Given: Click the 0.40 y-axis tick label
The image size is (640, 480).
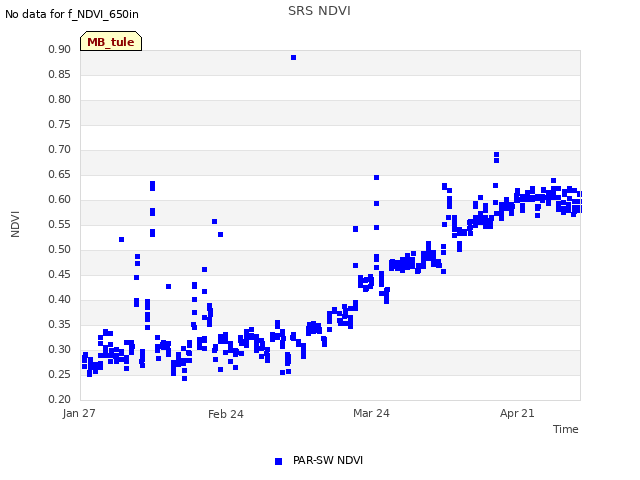Looking at the screenshot, I should point(60,299).
